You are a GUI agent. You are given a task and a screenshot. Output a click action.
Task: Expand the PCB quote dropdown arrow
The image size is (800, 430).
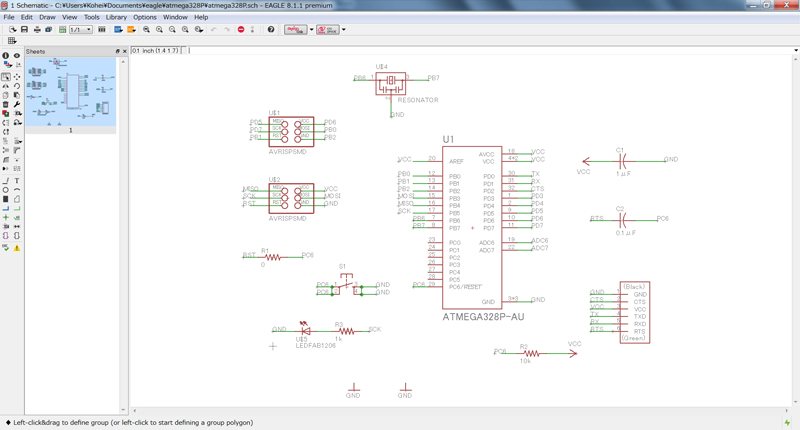point(343,30)
